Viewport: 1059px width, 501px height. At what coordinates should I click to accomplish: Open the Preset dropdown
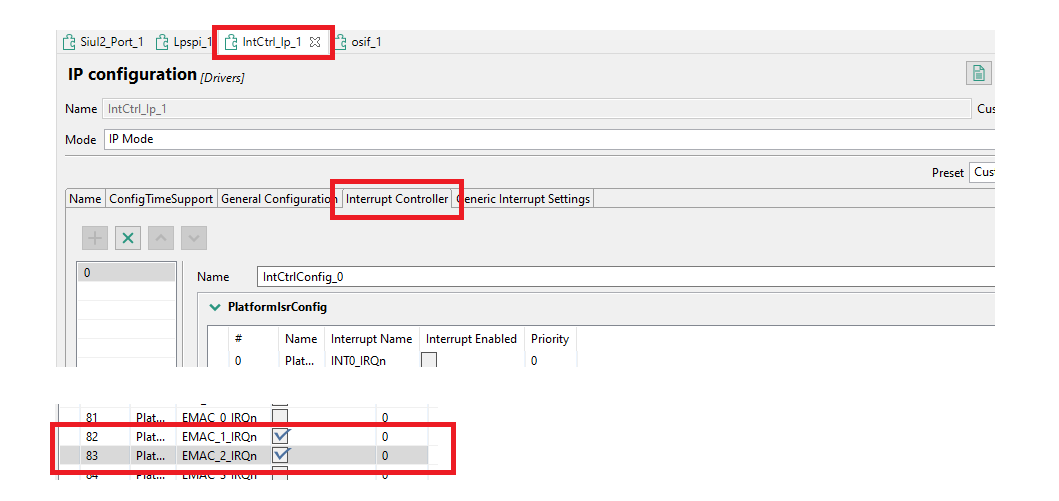[982, 173]
